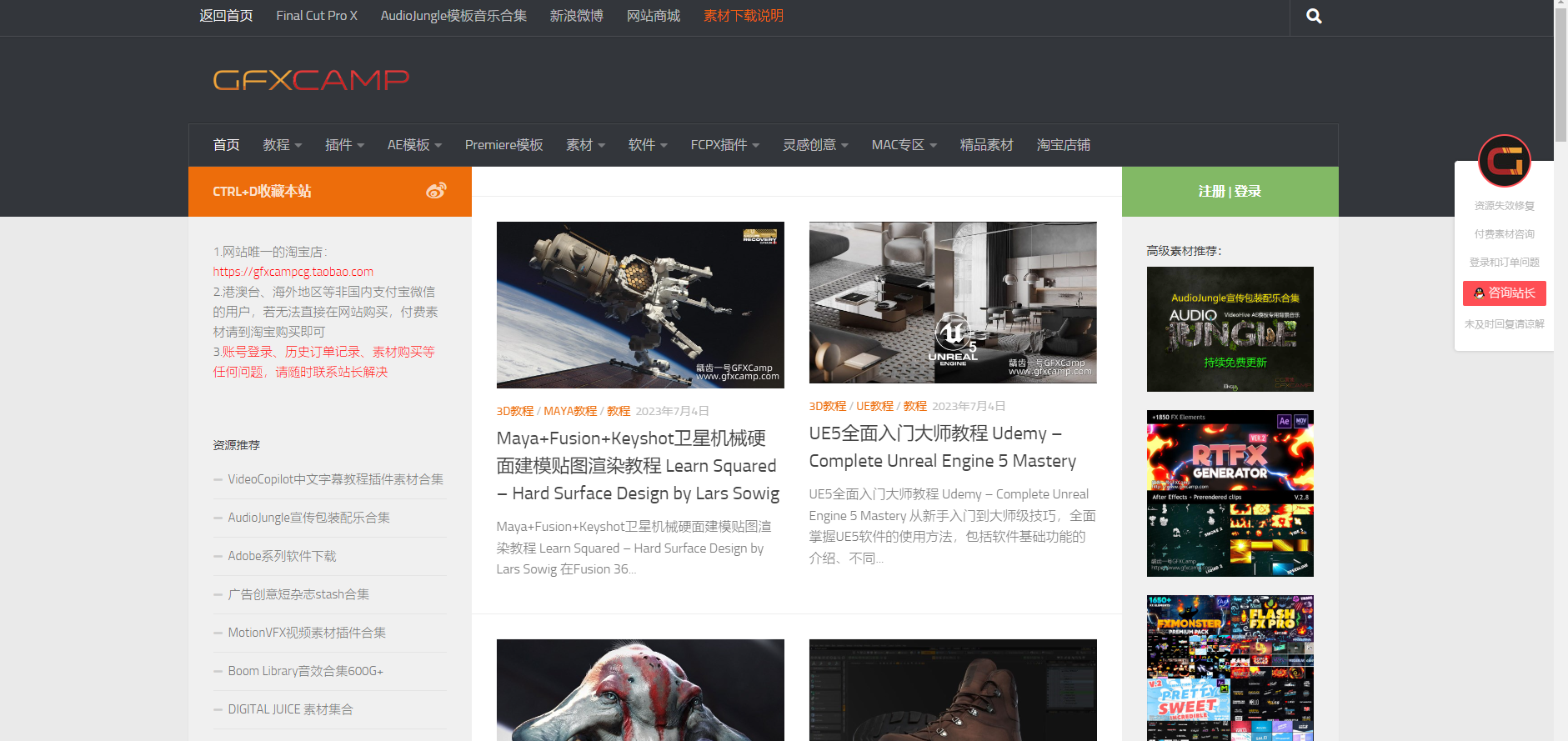Expand the MAC专区 dropdown

[904, 145]
